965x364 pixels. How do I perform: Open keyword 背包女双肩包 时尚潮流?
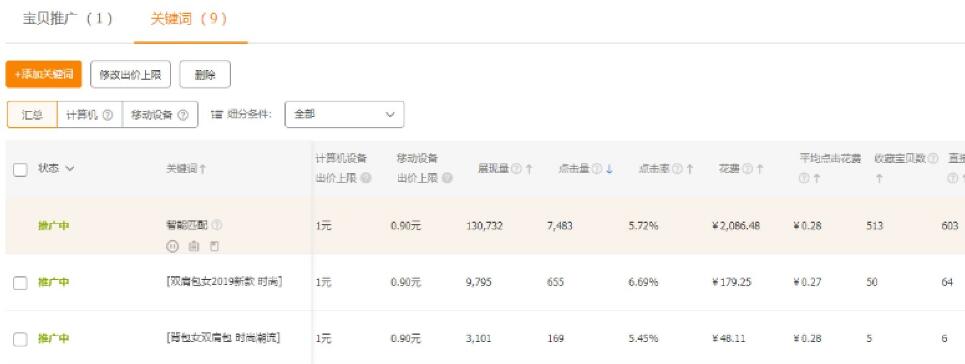(x=223, y=338)
